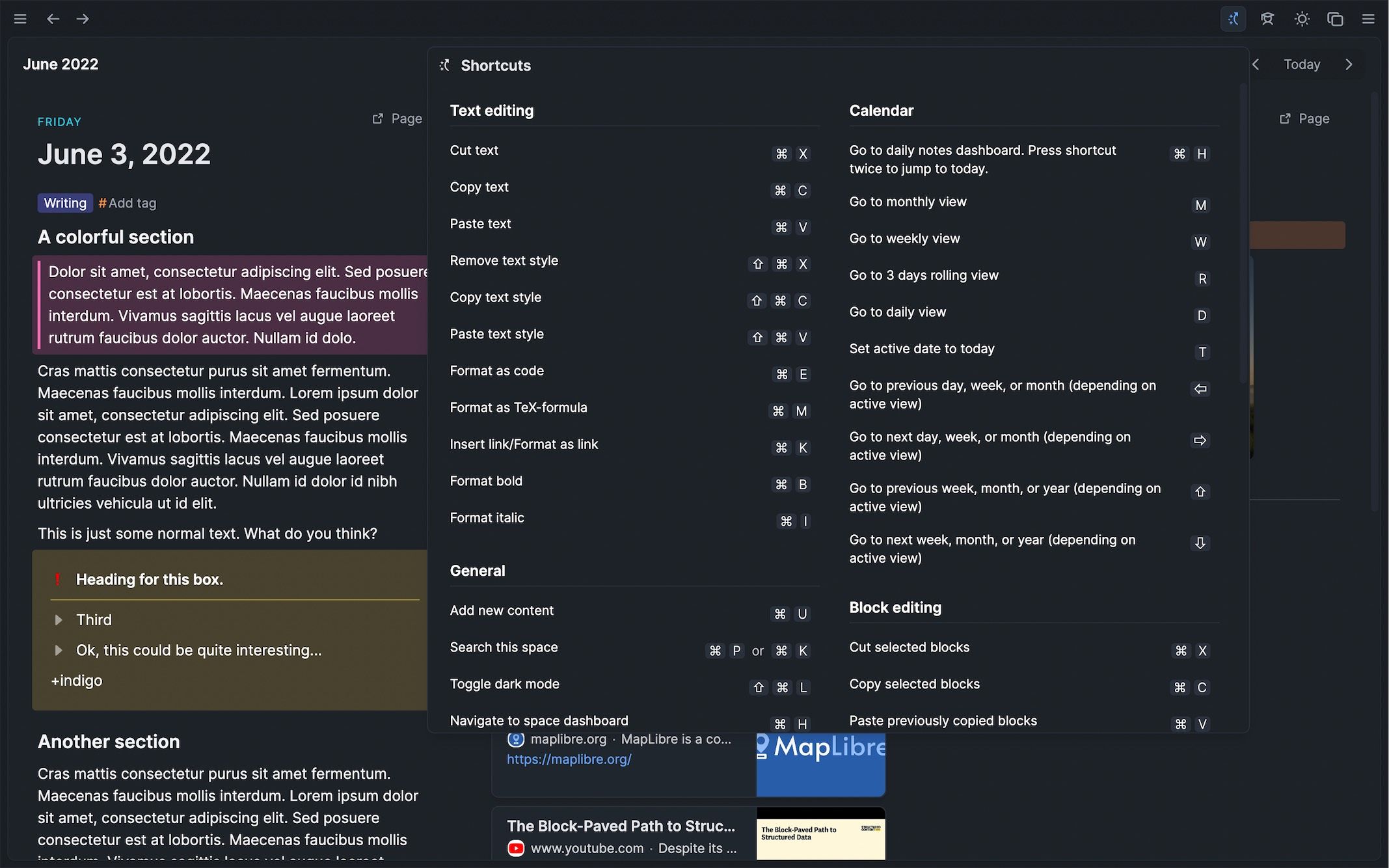Image resolution: width=1389 pixels, height=868 pixels.
Task: Navigate forward using the right arrow icon
Action: [83, 19]
